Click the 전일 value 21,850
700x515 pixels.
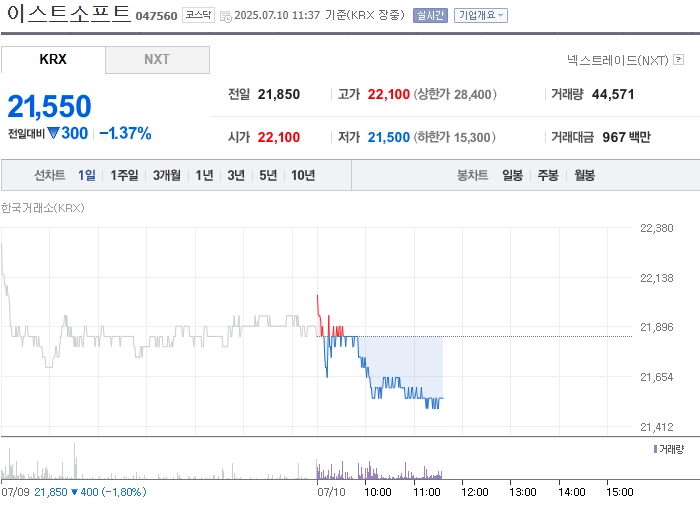pos(279,94)
